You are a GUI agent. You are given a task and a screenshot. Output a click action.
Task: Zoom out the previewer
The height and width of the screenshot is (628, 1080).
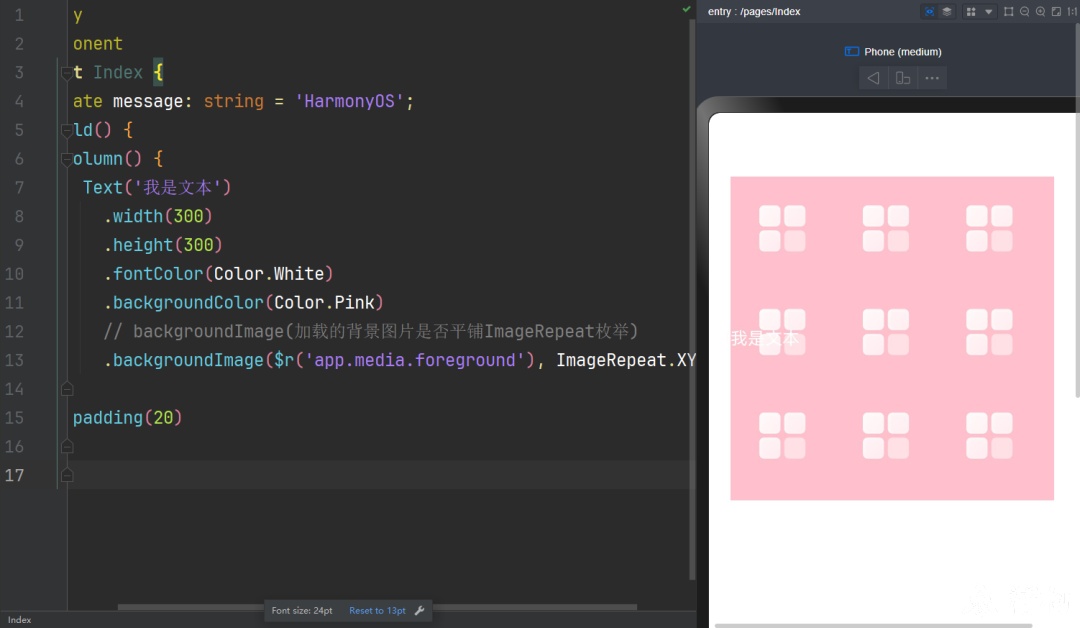pyautogui.click(x=1024, y=12)
